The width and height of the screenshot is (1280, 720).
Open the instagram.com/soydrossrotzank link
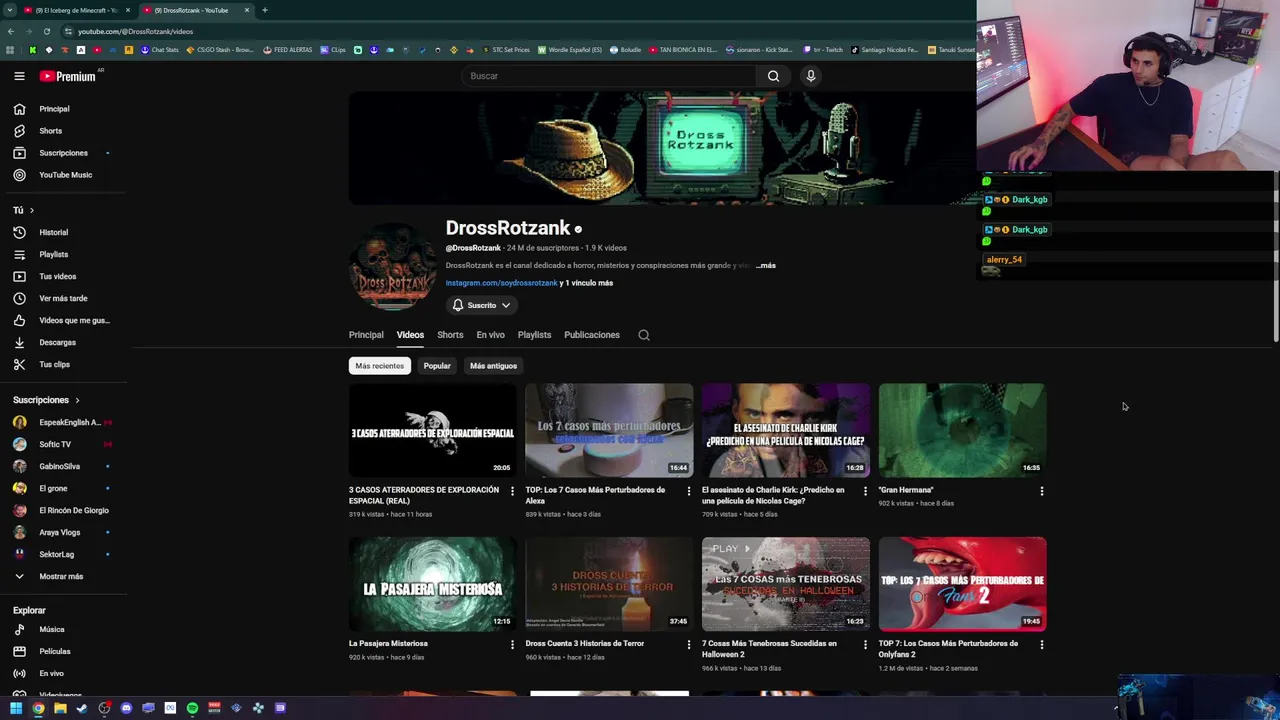[501, 283]
